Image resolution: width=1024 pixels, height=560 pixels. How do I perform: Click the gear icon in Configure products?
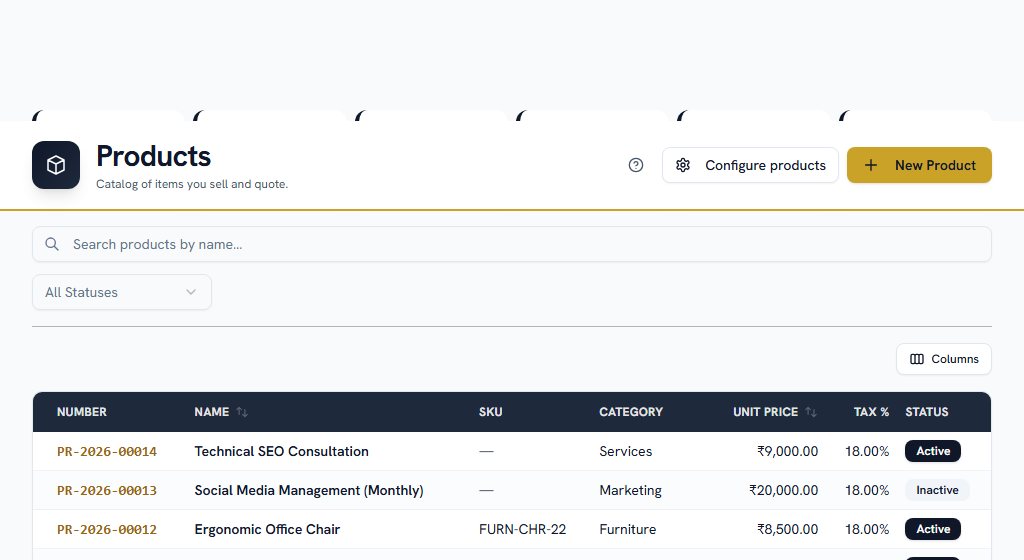(x=683, y=165)
